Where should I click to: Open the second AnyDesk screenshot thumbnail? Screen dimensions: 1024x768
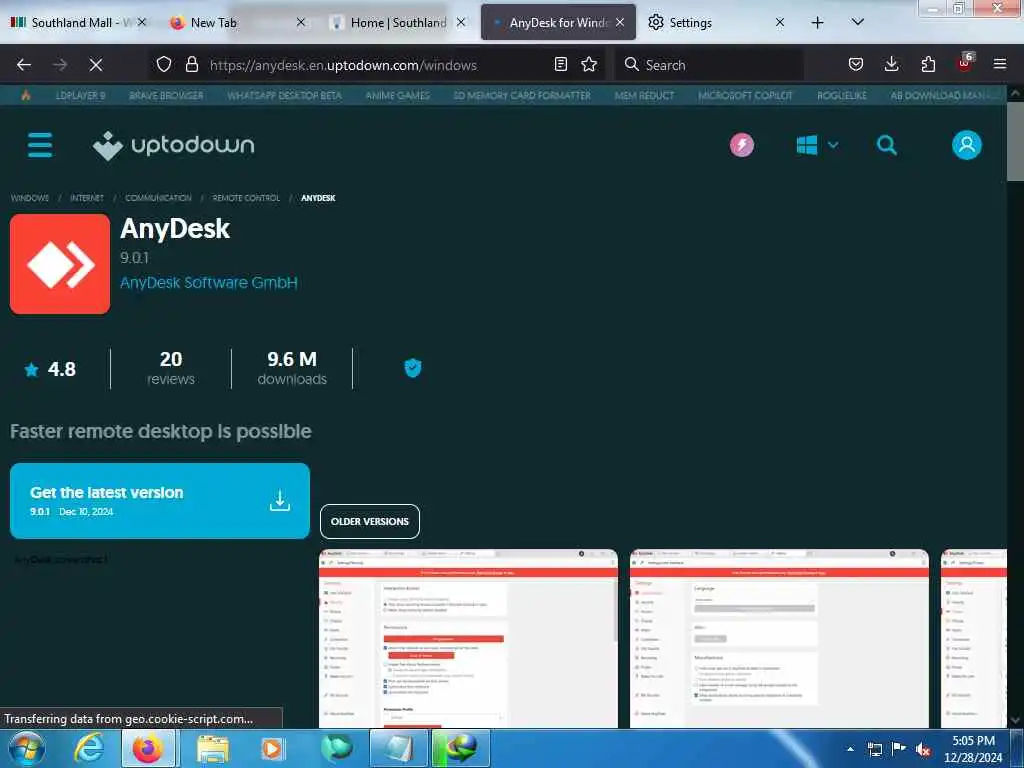[x=779, y=639]
